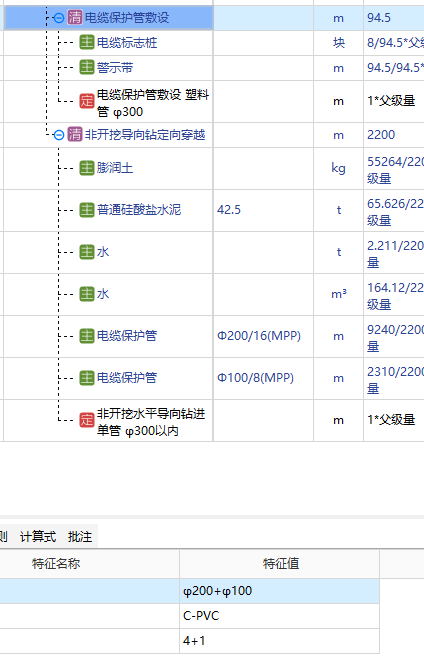Select the 普通硅酸盐水泥 material row
Viewport: 424px width, 671px height.
(x=139, y=210)
